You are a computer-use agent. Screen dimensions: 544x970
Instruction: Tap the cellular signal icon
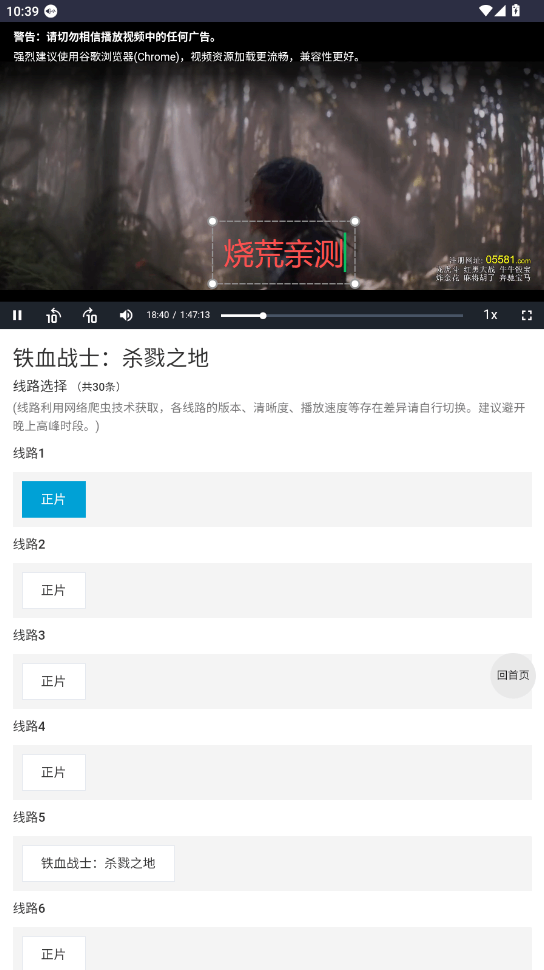[x=500, y=11]
